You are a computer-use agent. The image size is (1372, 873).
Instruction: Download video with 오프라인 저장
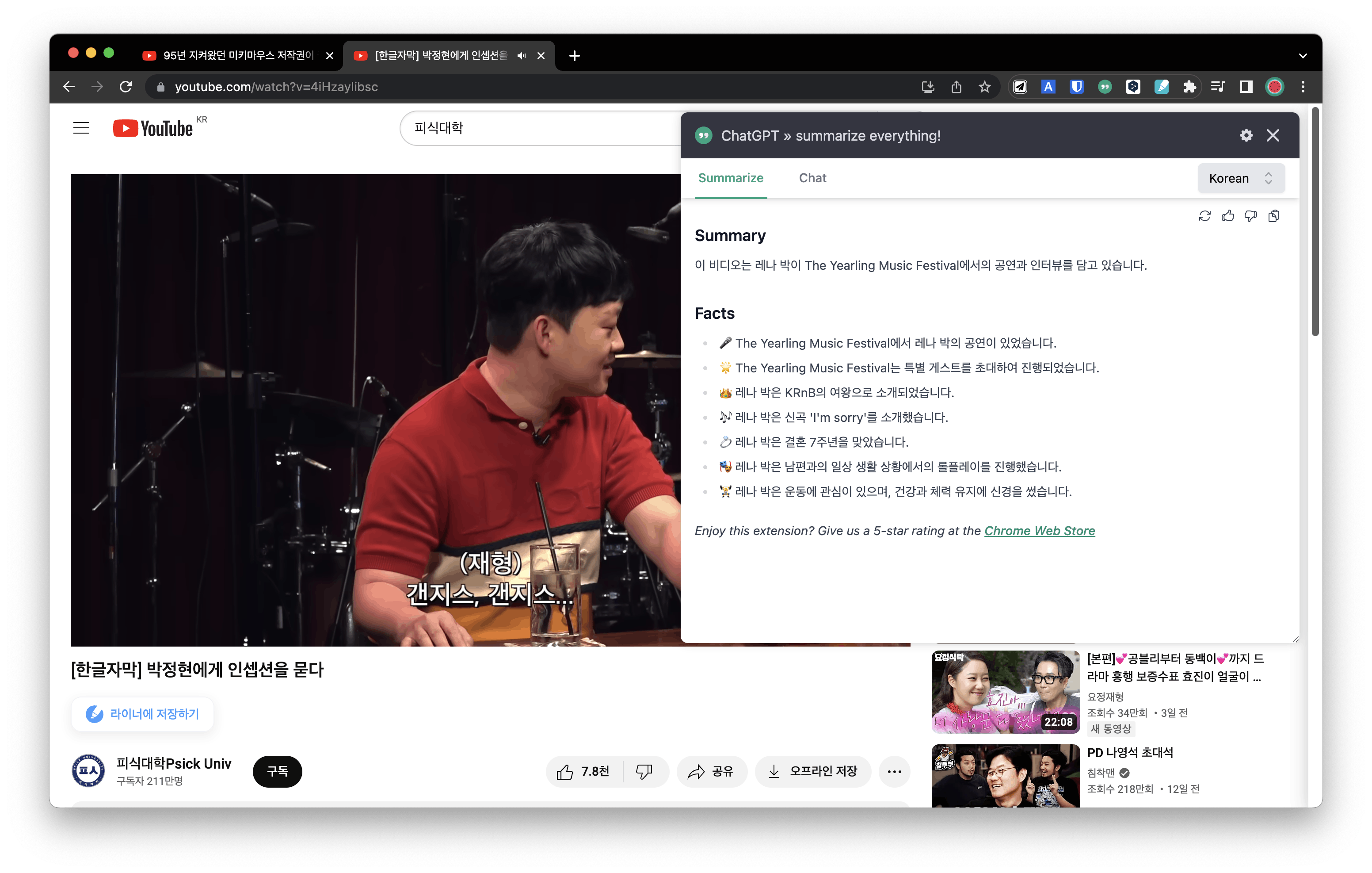813,771
